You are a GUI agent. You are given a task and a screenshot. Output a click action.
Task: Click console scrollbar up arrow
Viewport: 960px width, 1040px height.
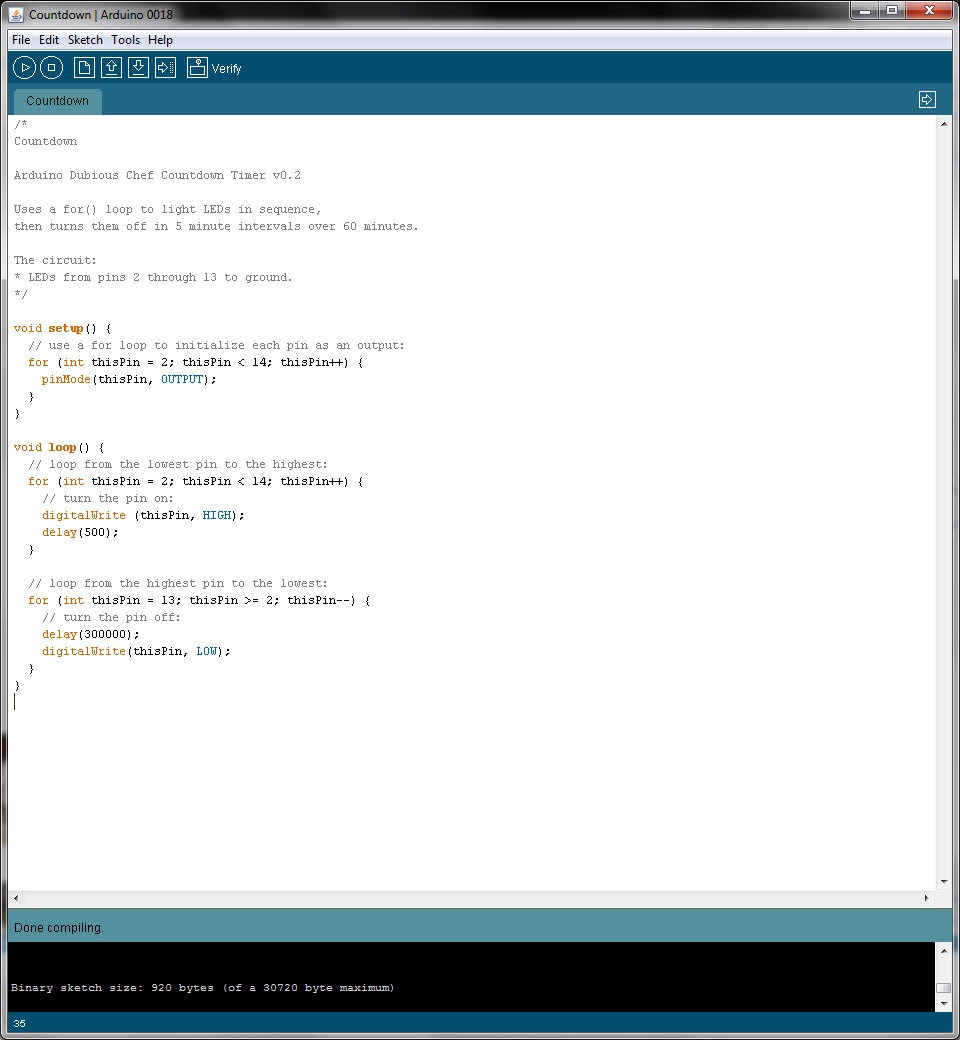(943, 950)
